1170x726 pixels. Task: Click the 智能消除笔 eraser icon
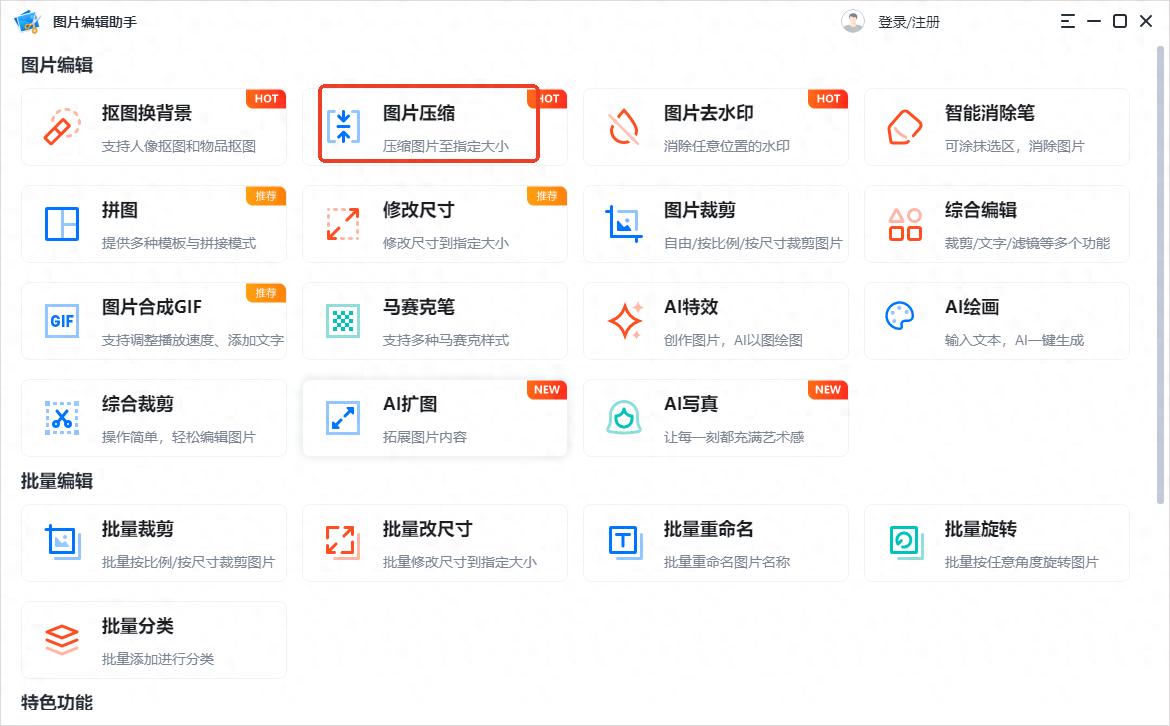tap(905, 127)
